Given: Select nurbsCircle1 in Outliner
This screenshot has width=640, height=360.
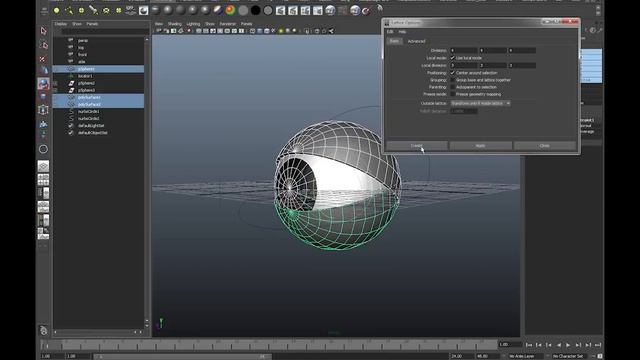Looking at the screenshot, I should point(88,111).
